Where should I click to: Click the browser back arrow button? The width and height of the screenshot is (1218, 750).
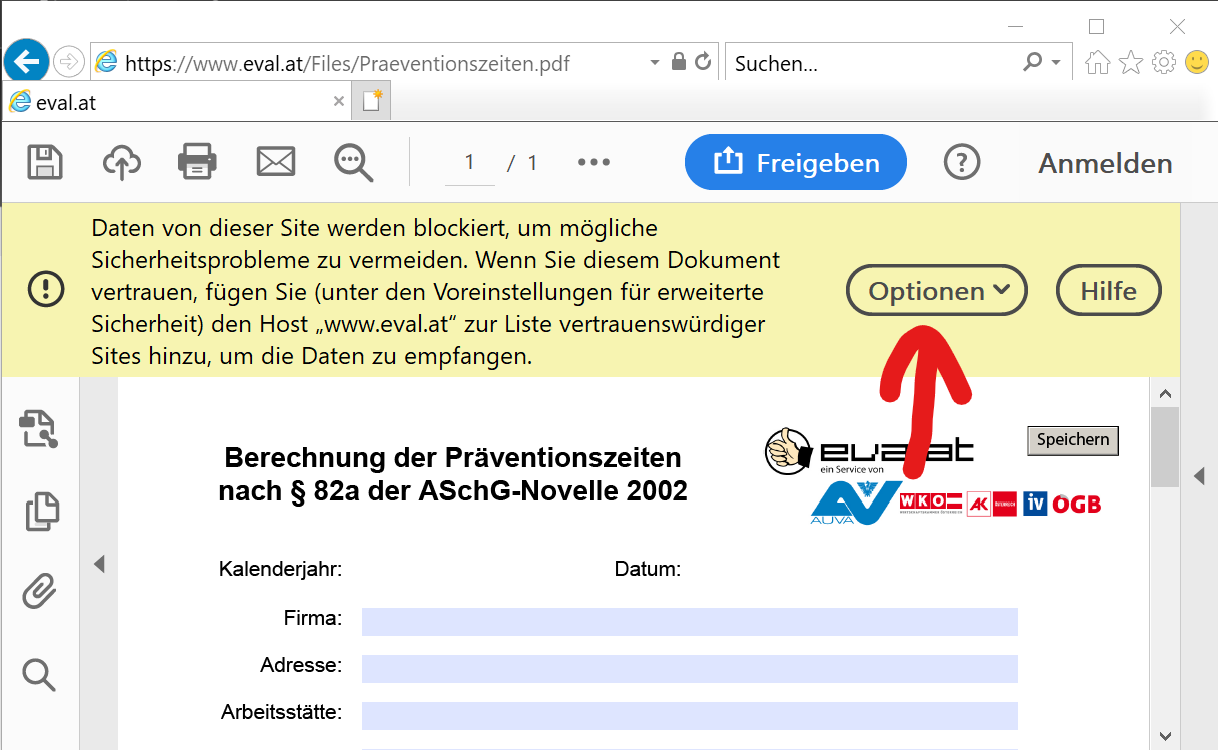[x=27, y=62]
